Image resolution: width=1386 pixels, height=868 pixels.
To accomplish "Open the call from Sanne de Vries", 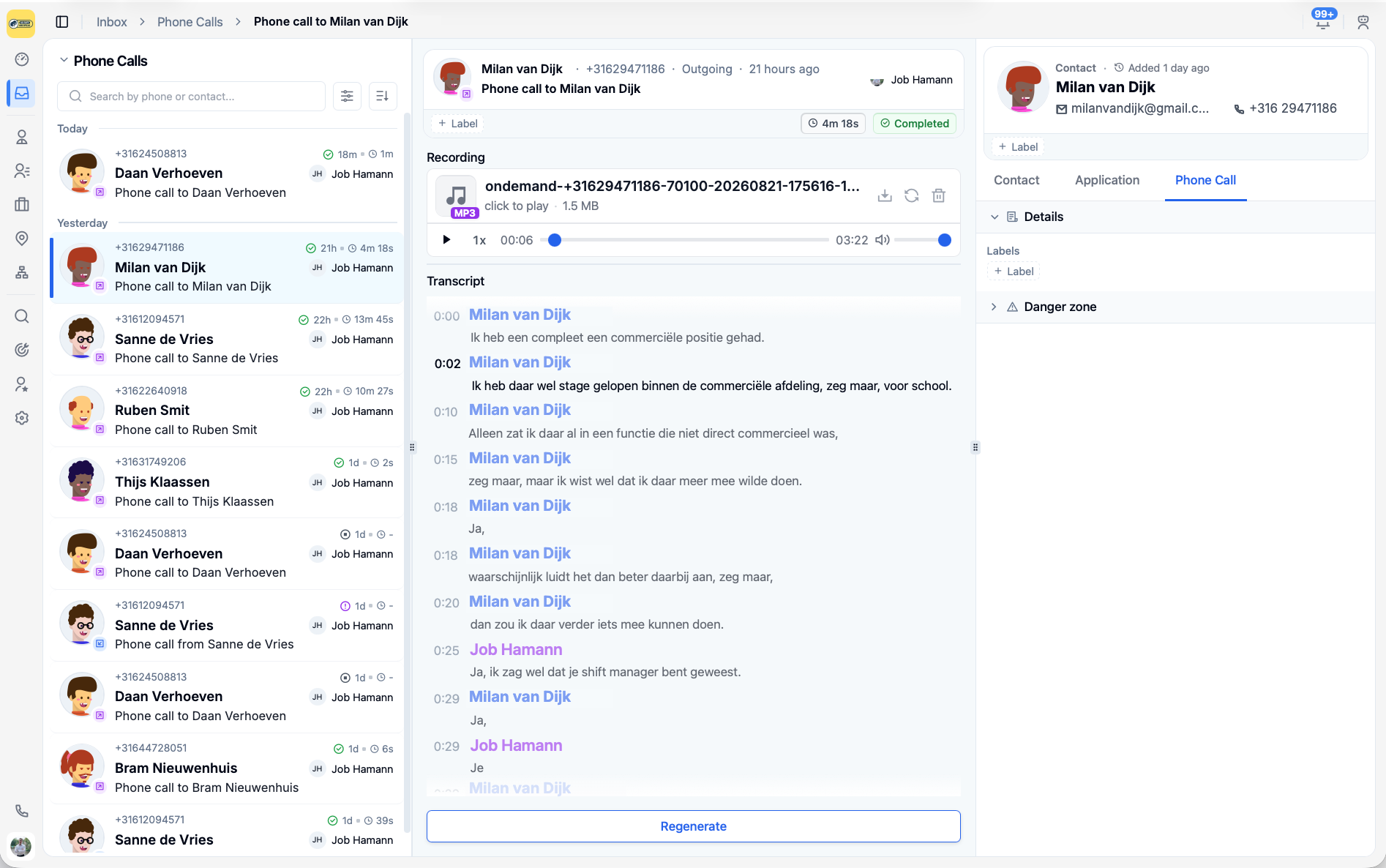I will click(x=227, y=626).
